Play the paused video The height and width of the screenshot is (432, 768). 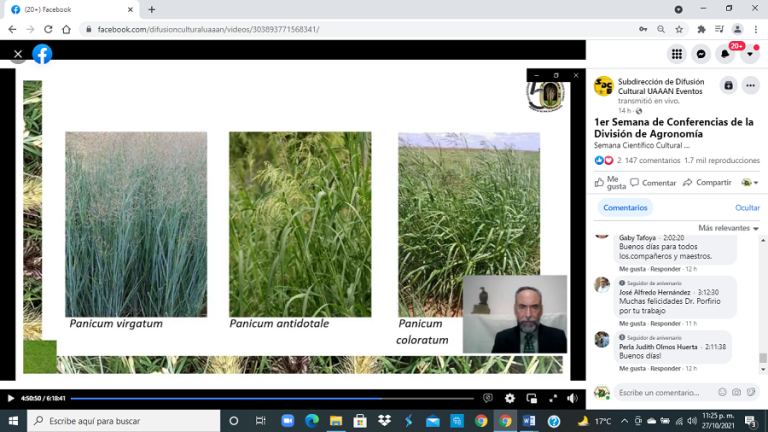click(x=11, y=398)
